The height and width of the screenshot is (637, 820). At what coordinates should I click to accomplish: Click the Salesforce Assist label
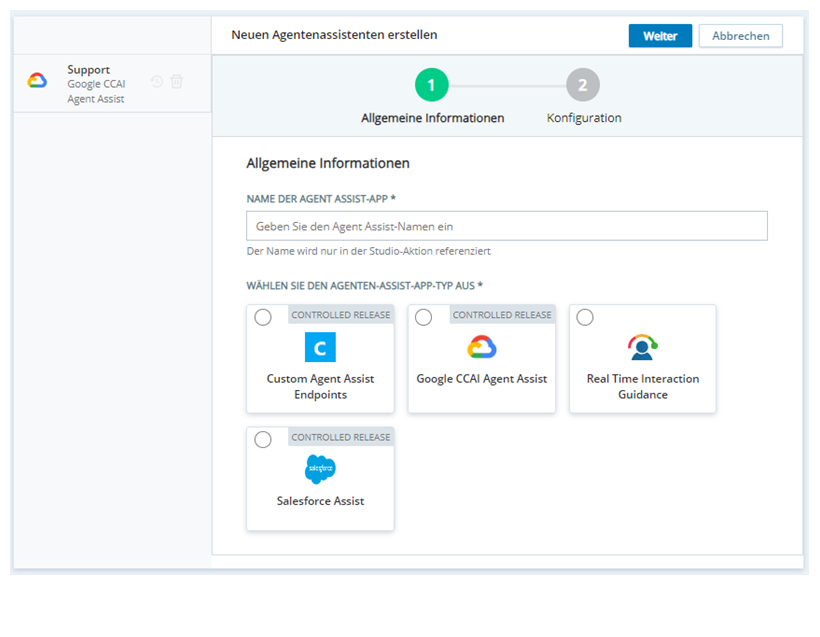[320, 501]
